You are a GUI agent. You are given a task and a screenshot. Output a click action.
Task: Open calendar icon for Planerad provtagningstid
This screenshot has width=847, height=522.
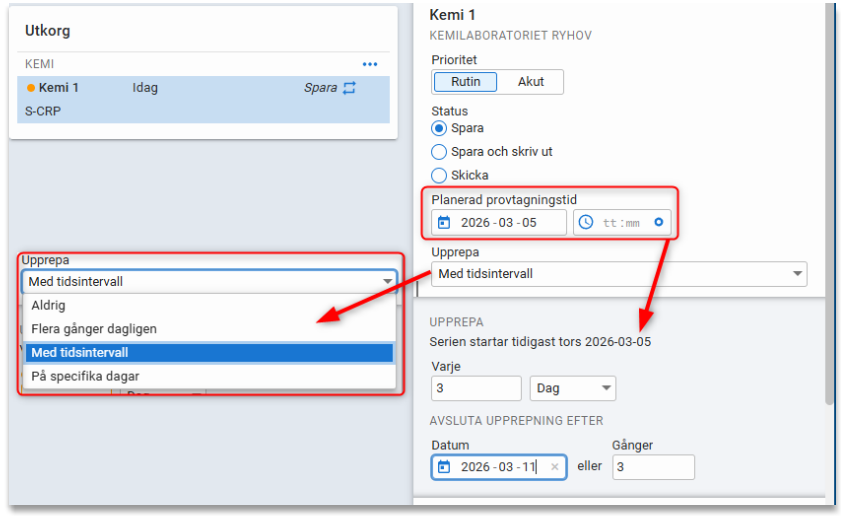(x=444, y=223)
